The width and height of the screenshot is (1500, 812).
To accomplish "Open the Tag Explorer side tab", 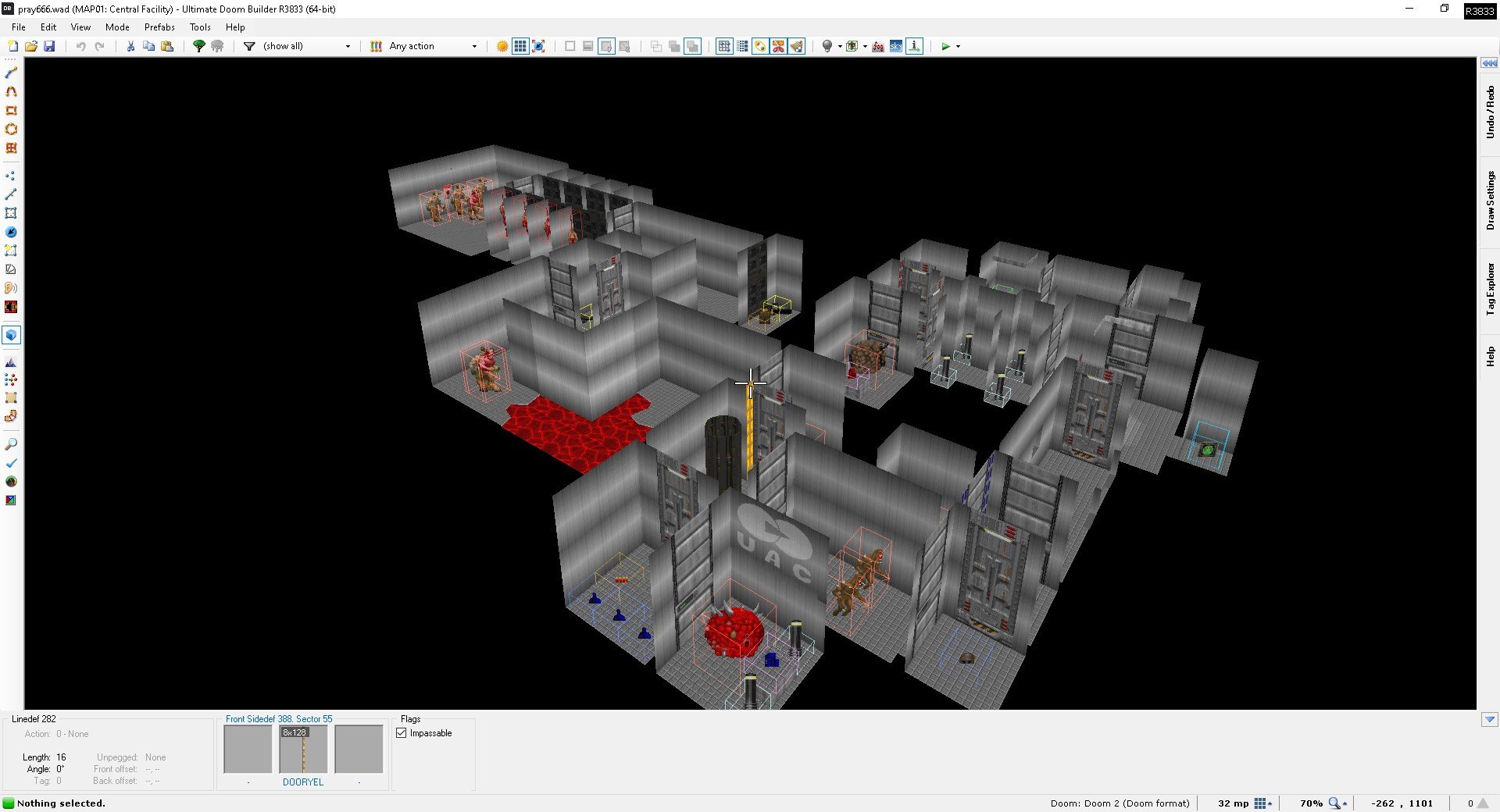I will click(1490, 289).
